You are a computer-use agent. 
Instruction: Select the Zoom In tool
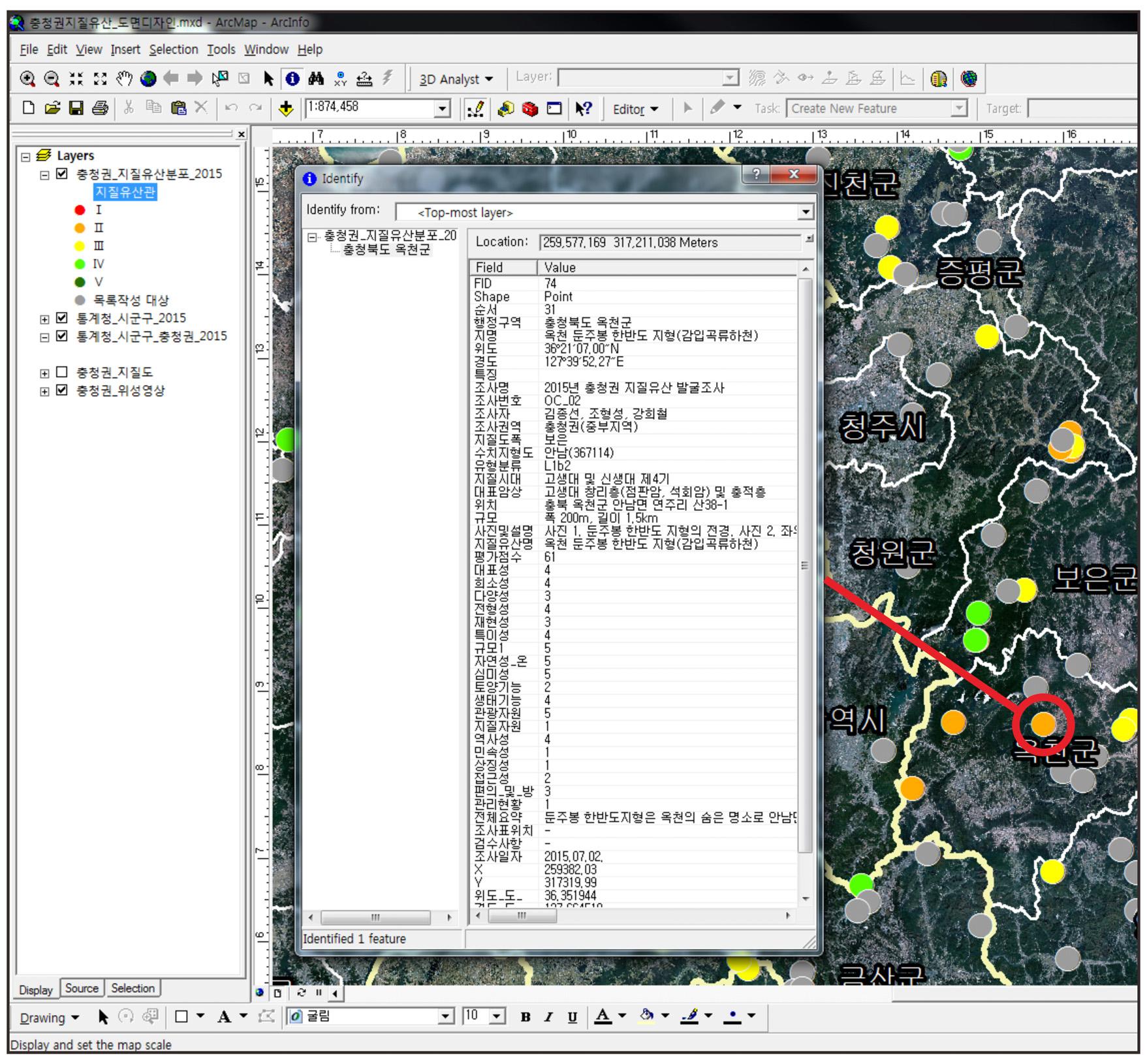coord(27,79)
